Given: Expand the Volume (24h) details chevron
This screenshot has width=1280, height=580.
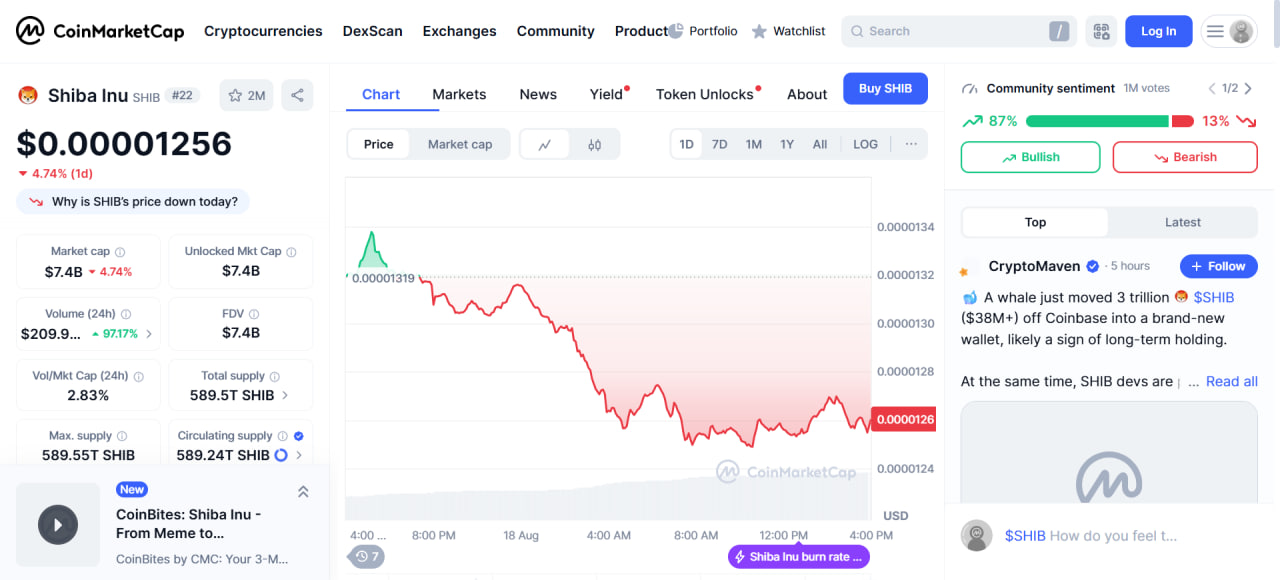Looking at the screenshot, I should [149, 334].
